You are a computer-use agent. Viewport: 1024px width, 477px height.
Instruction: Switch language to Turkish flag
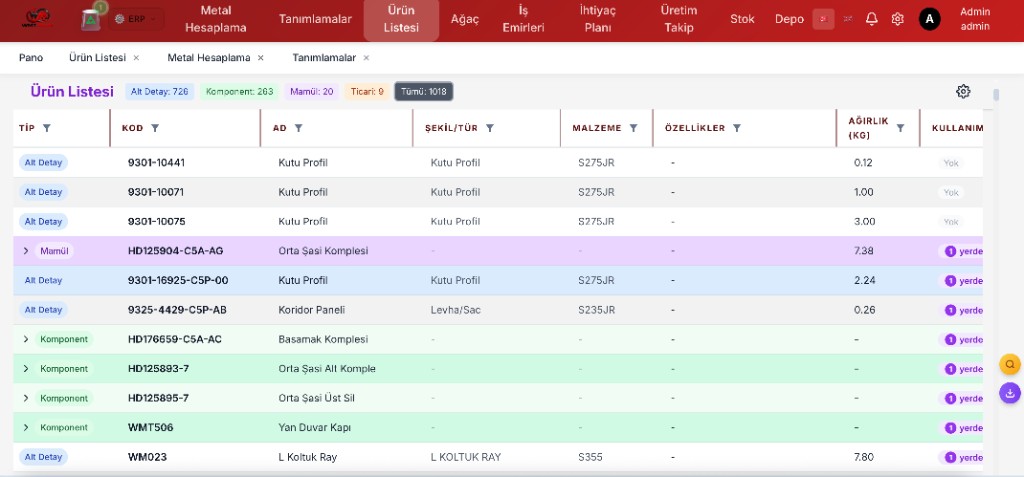[824, 19]
